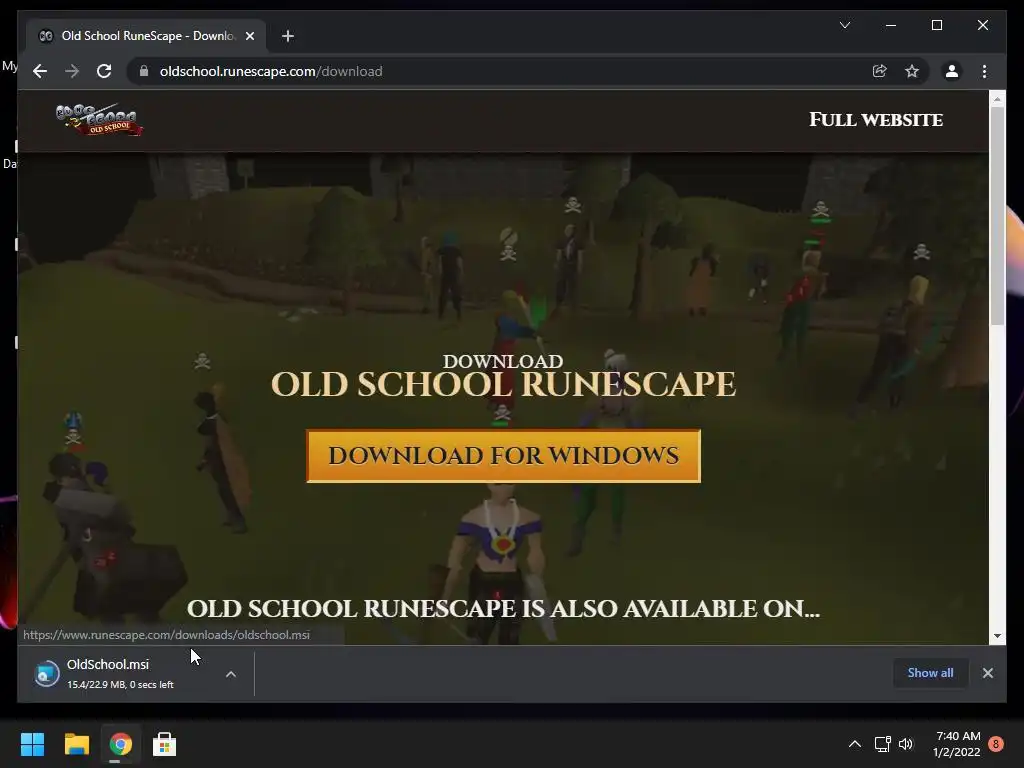Image resolution: width=1024 pixels, height=768 pixels.
Task: Click the scrollbar down arrow
Action: coord(997,635)
